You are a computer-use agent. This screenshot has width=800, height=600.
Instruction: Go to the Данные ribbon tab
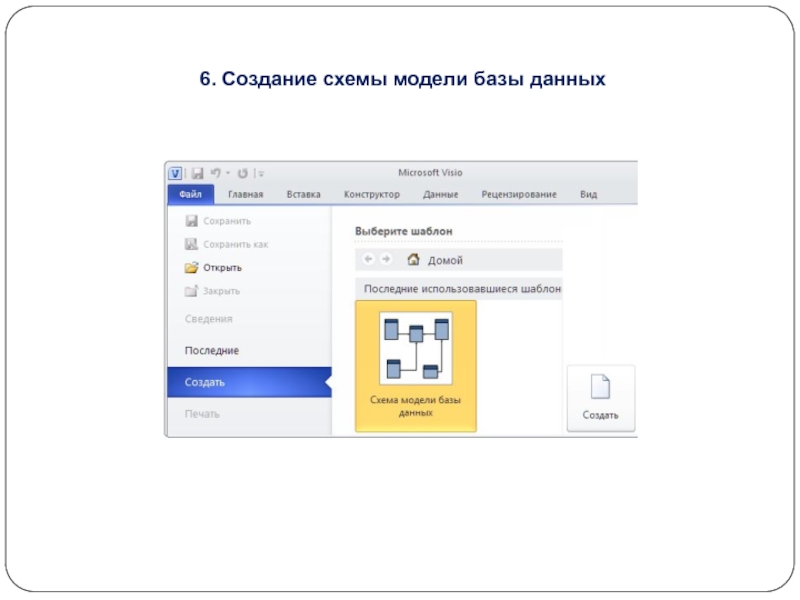click(x=440, y=195)
